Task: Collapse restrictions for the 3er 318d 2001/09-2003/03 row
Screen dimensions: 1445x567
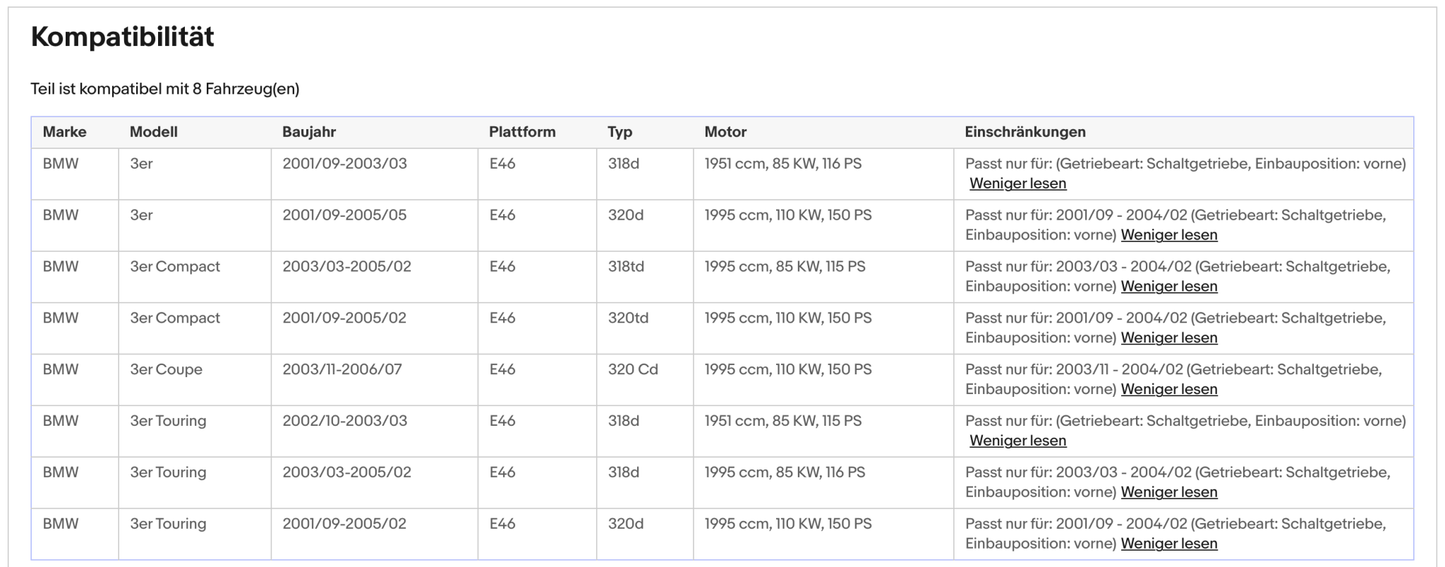Action: pos(1017,184)
